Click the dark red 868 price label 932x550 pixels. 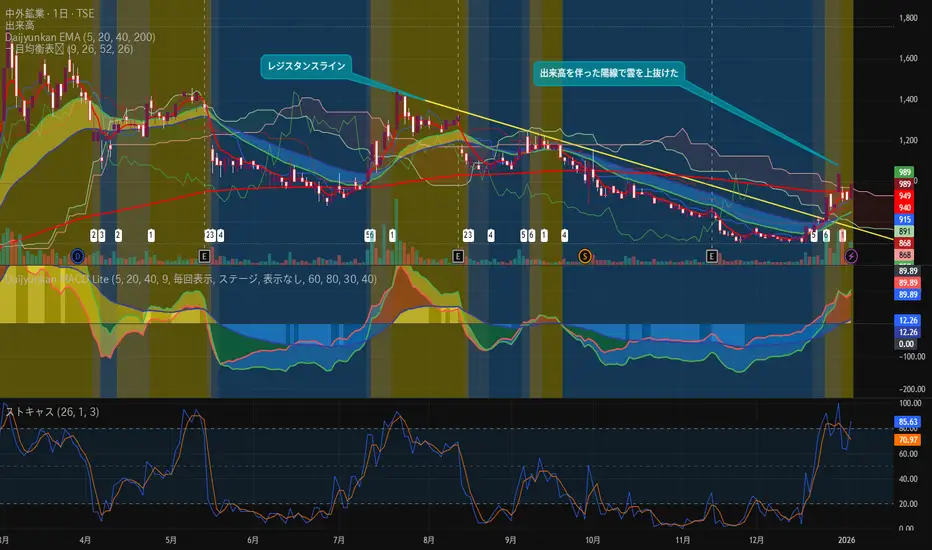point(905,243)
